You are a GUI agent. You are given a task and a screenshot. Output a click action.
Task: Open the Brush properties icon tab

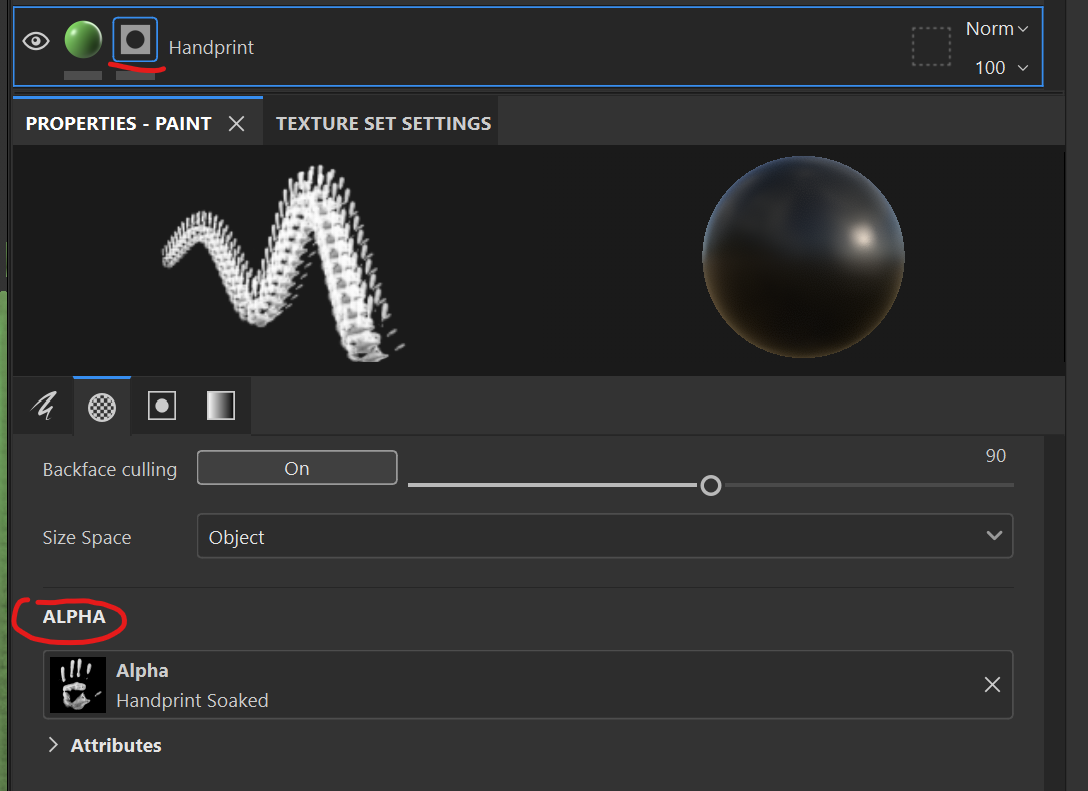(44, 406)
